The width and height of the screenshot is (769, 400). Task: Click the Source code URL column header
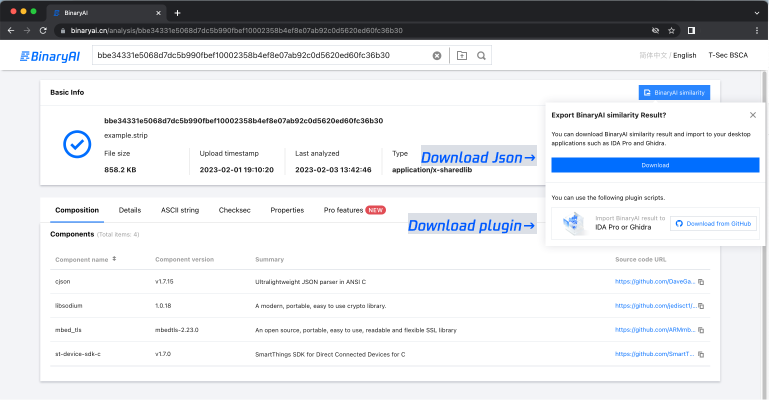(641, 259)
